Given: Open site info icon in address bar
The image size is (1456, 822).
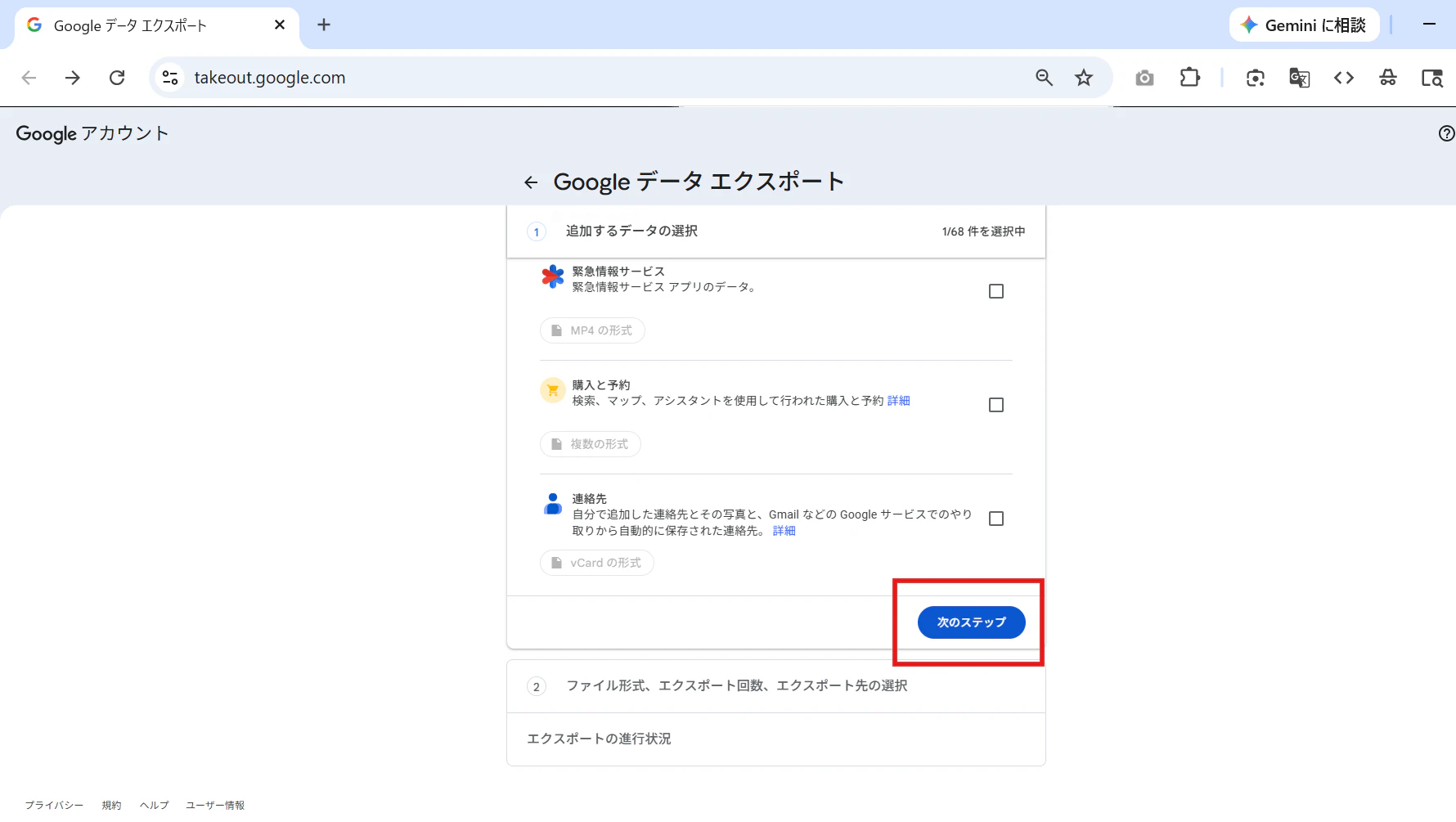Looking at the screenshot, I should coord(170,78).
